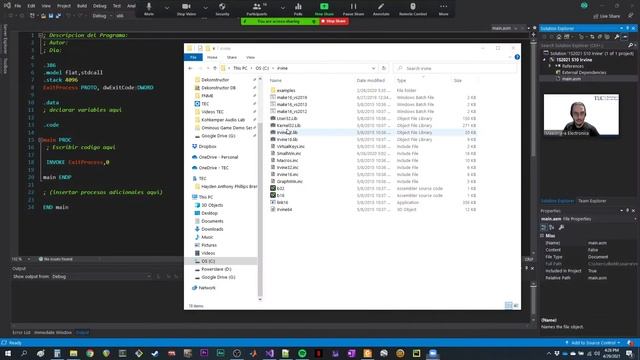Select the VirtualKeys.inc file
Viewport: 640px width, 360px height.
click(x=290, y=147)
